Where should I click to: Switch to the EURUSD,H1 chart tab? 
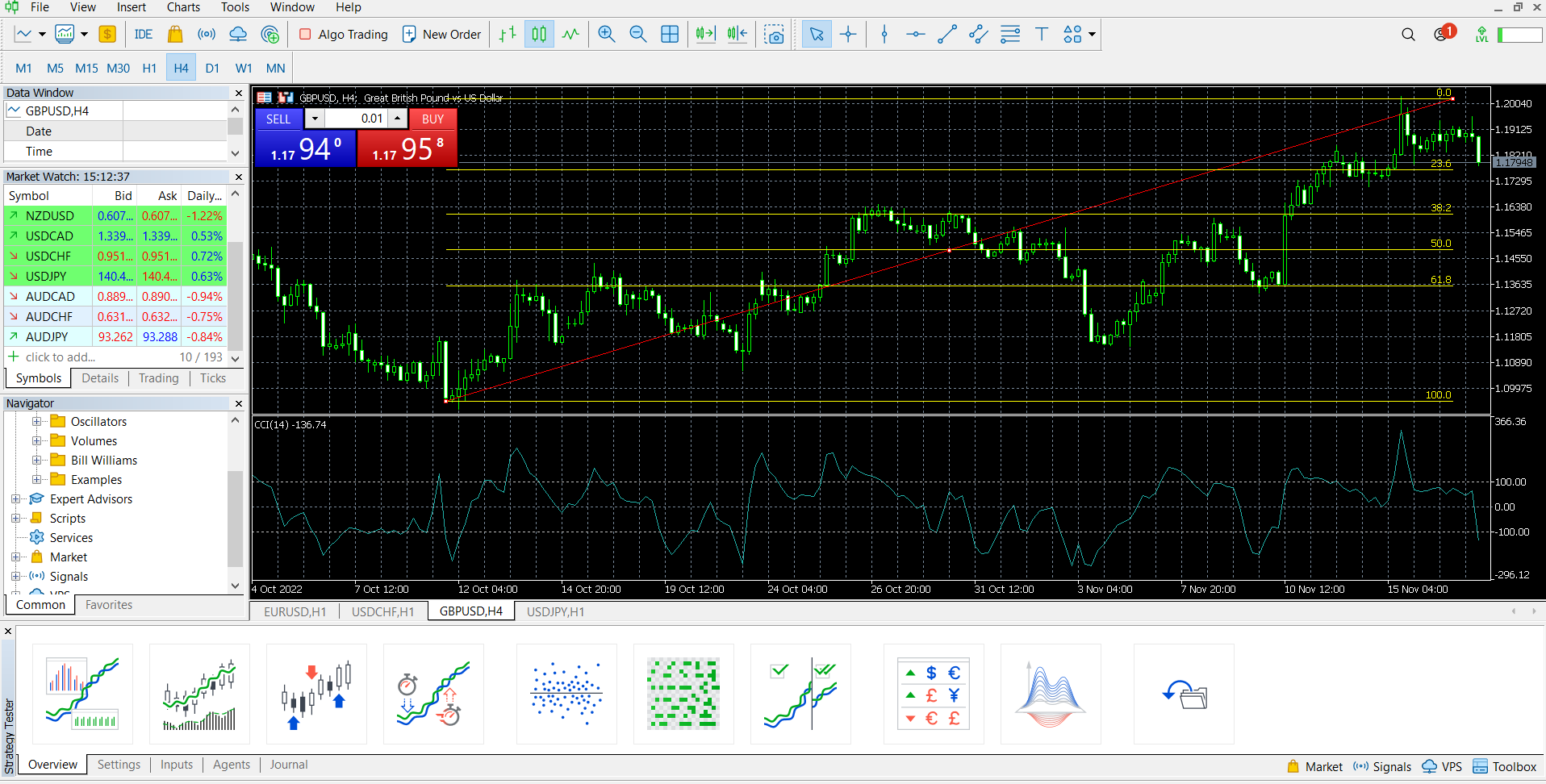point(295,611)
